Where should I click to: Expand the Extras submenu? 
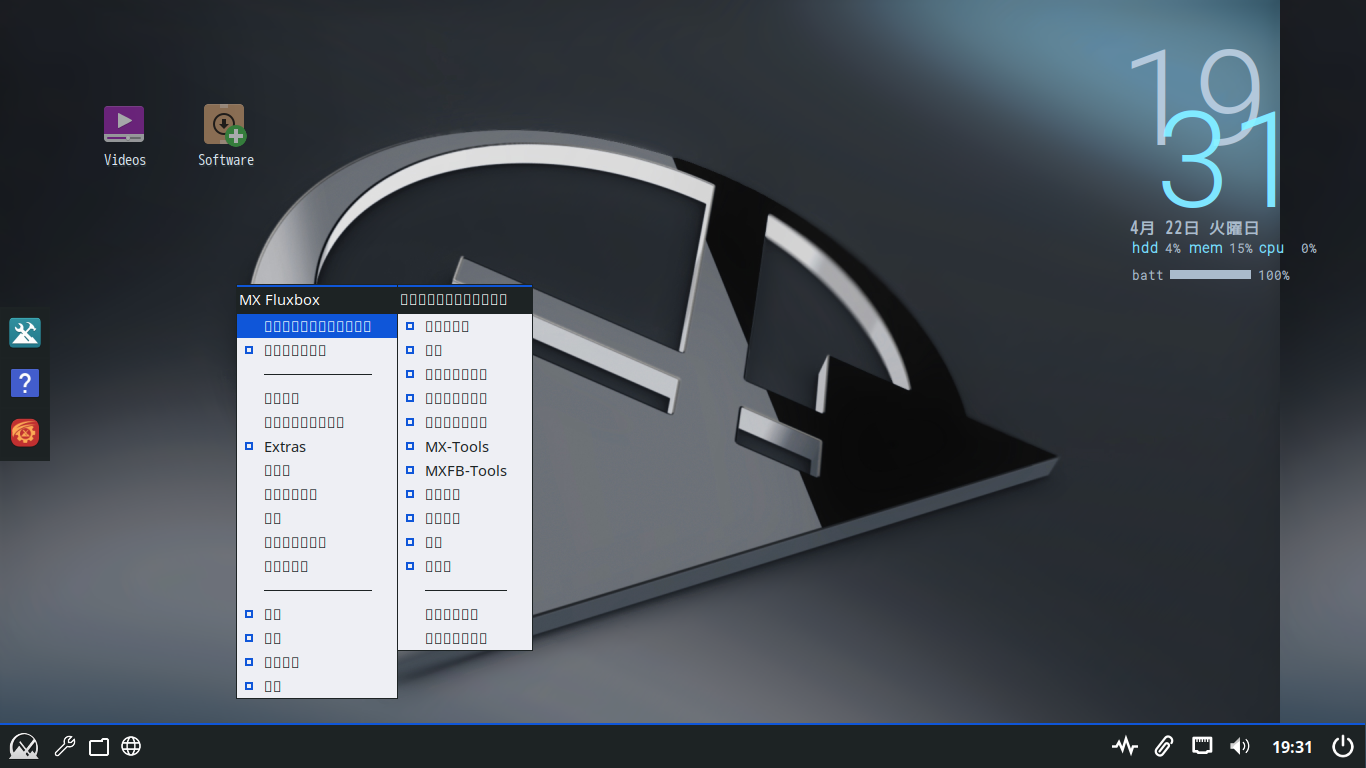(x=285, y=447)
